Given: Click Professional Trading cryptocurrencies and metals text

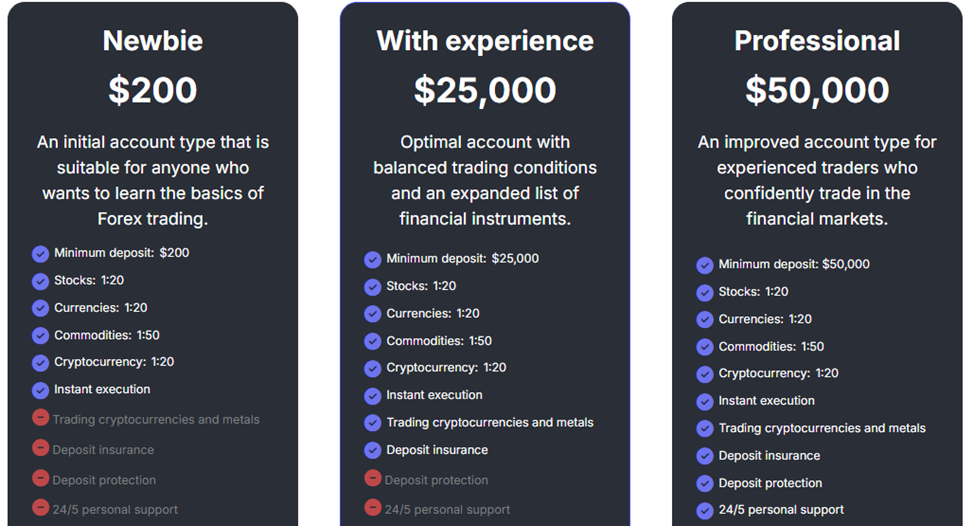Looking at the screenshot, I should point(822,428).
